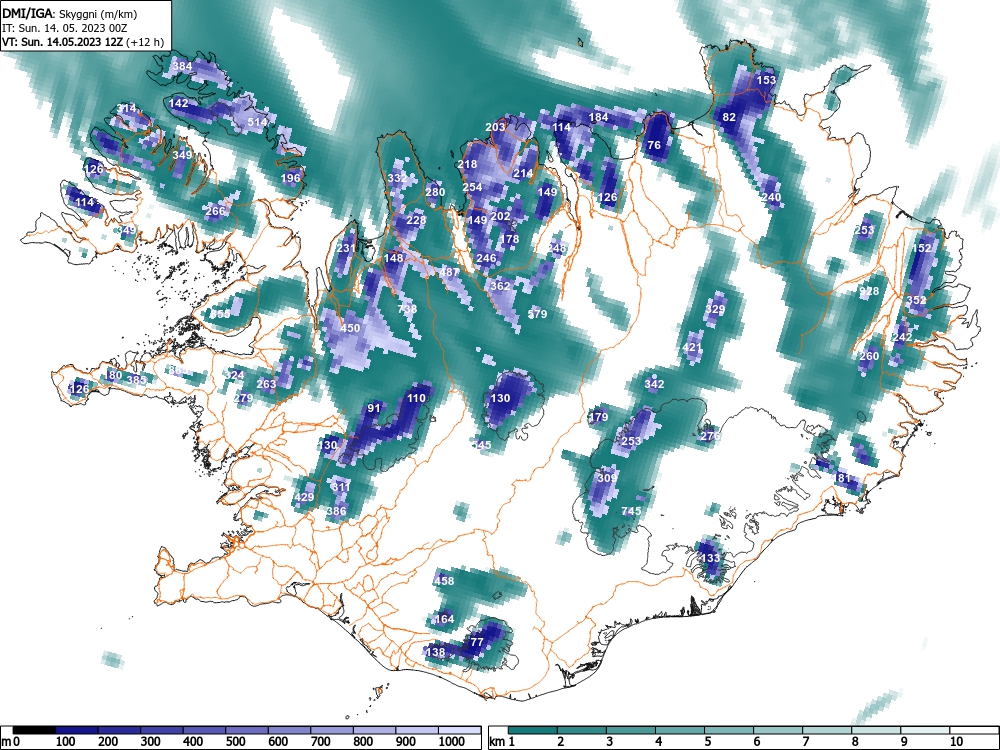
Task: Click the visibility value 164 on the map
Action: [444, 619]
